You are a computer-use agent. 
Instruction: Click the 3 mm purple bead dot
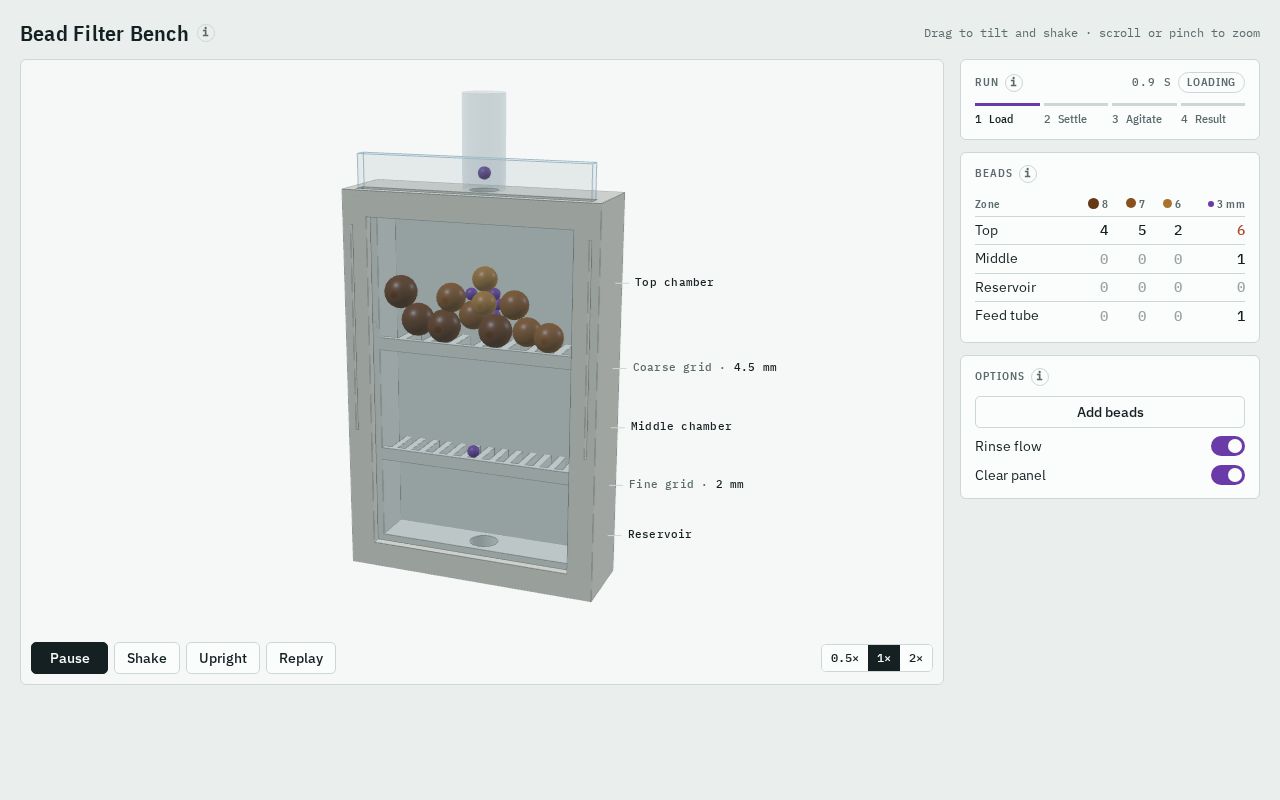pos(1211,204)
